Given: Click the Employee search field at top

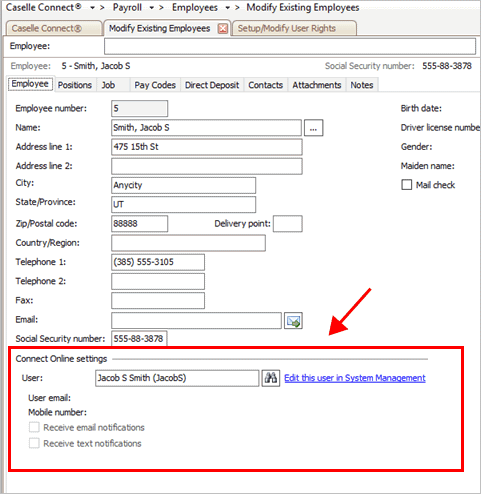Looking at the screenshot, I should 290,46.
